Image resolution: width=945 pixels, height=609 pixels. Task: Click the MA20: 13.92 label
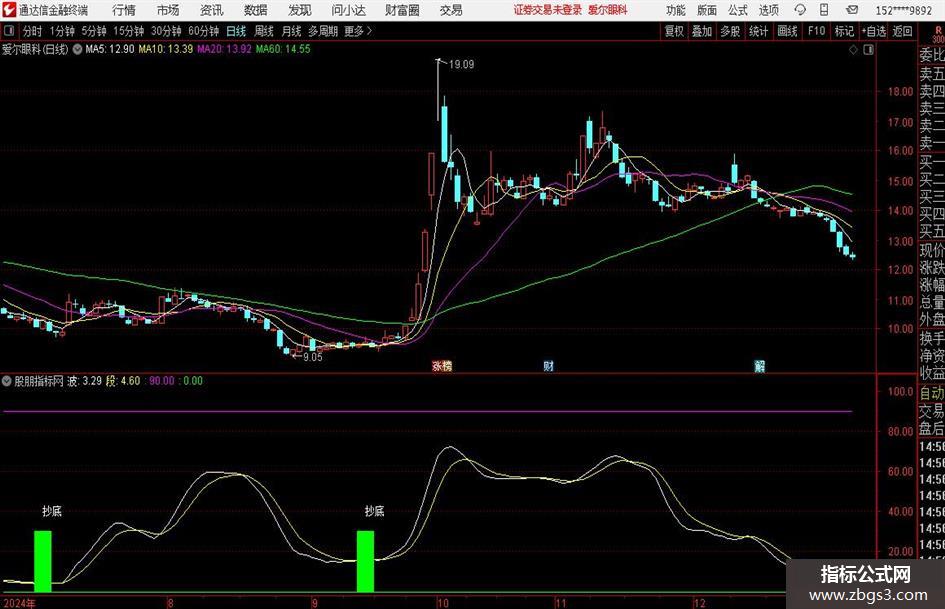tap(224, 49)
